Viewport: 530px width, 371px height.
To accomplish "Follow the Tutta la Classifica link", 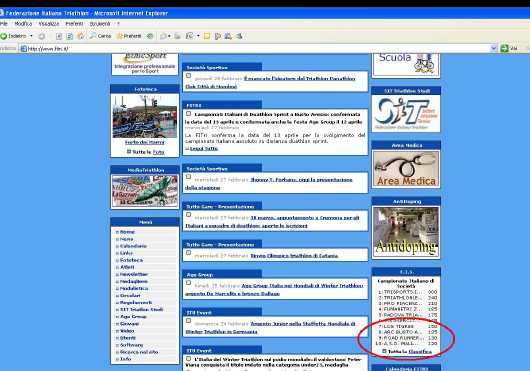I will pyautogui.click(x=410, y=351).
